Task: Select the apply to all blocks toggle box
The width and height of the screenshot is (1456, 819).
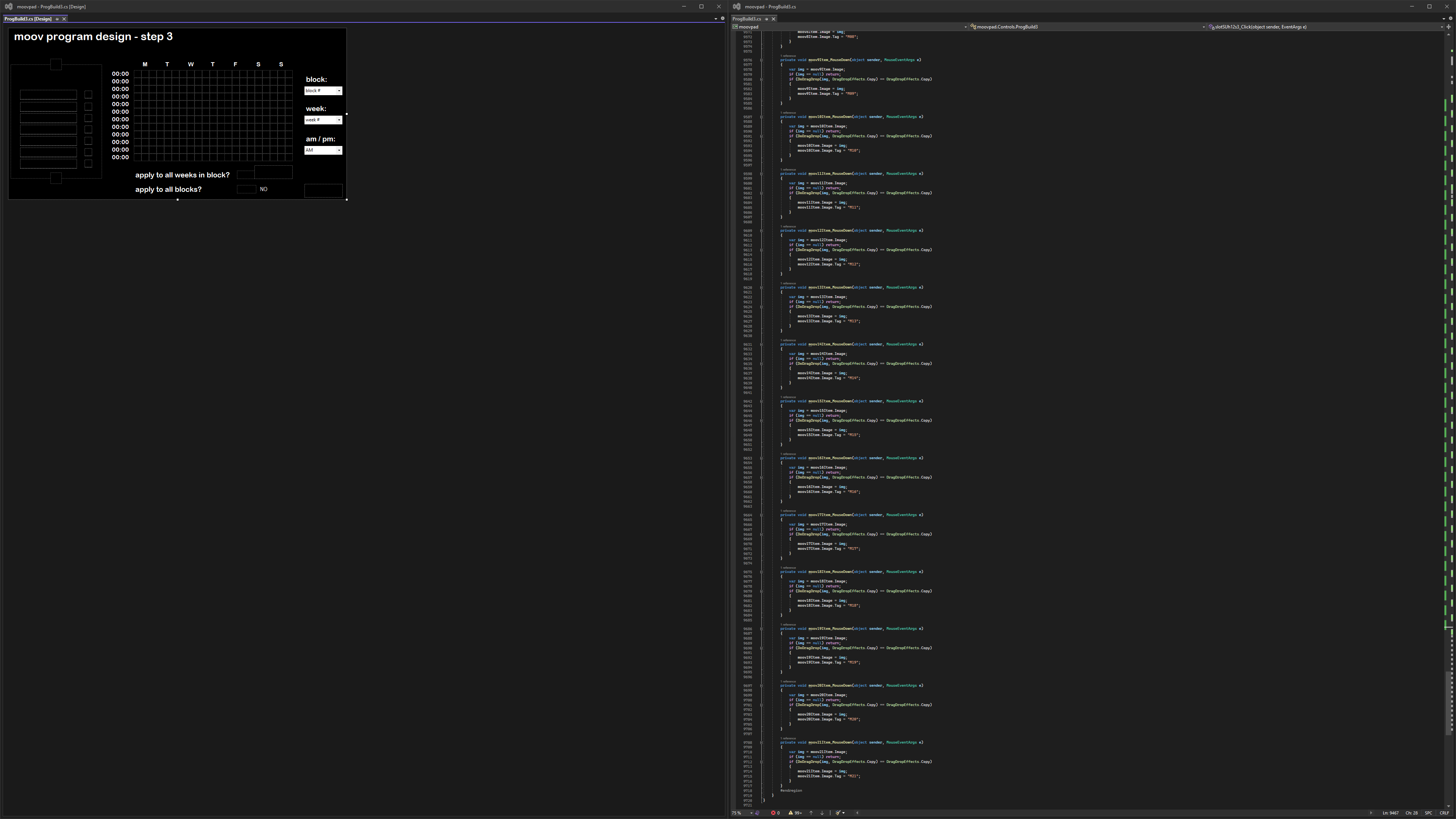Action: click(246, 189)
